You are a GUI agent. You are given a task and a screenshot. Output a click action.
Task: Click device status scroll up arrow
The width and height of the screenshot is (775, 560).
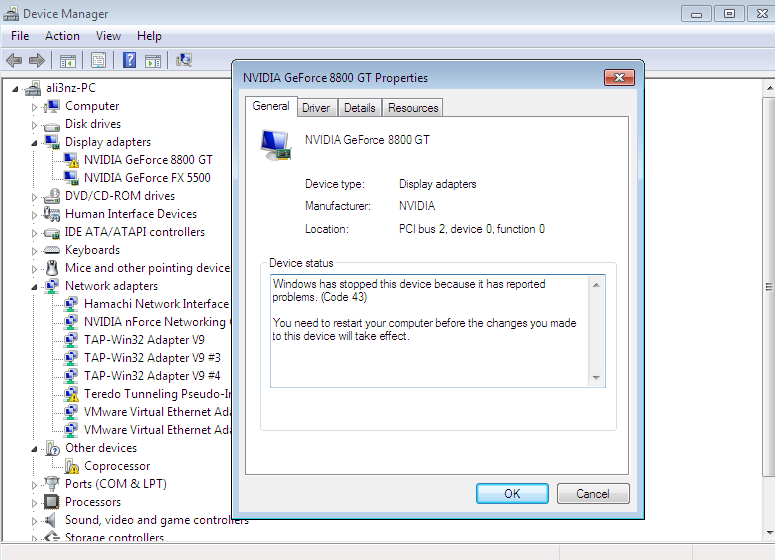[x=597, y=285]
